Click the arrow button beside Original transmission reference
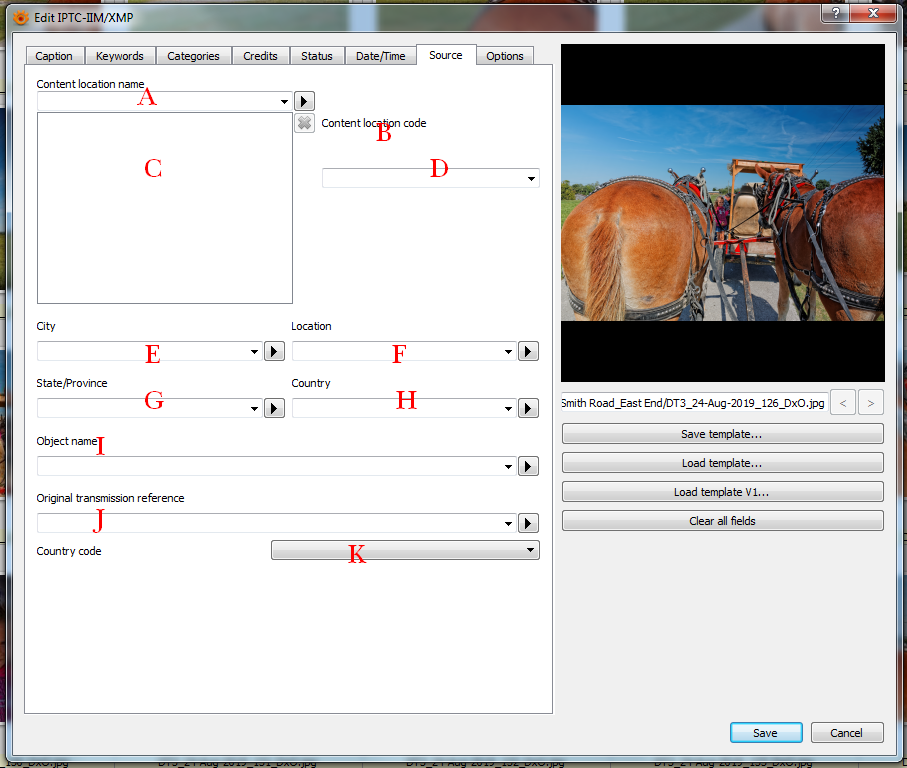Screen dimensions: 907x768 coord(528,523)
